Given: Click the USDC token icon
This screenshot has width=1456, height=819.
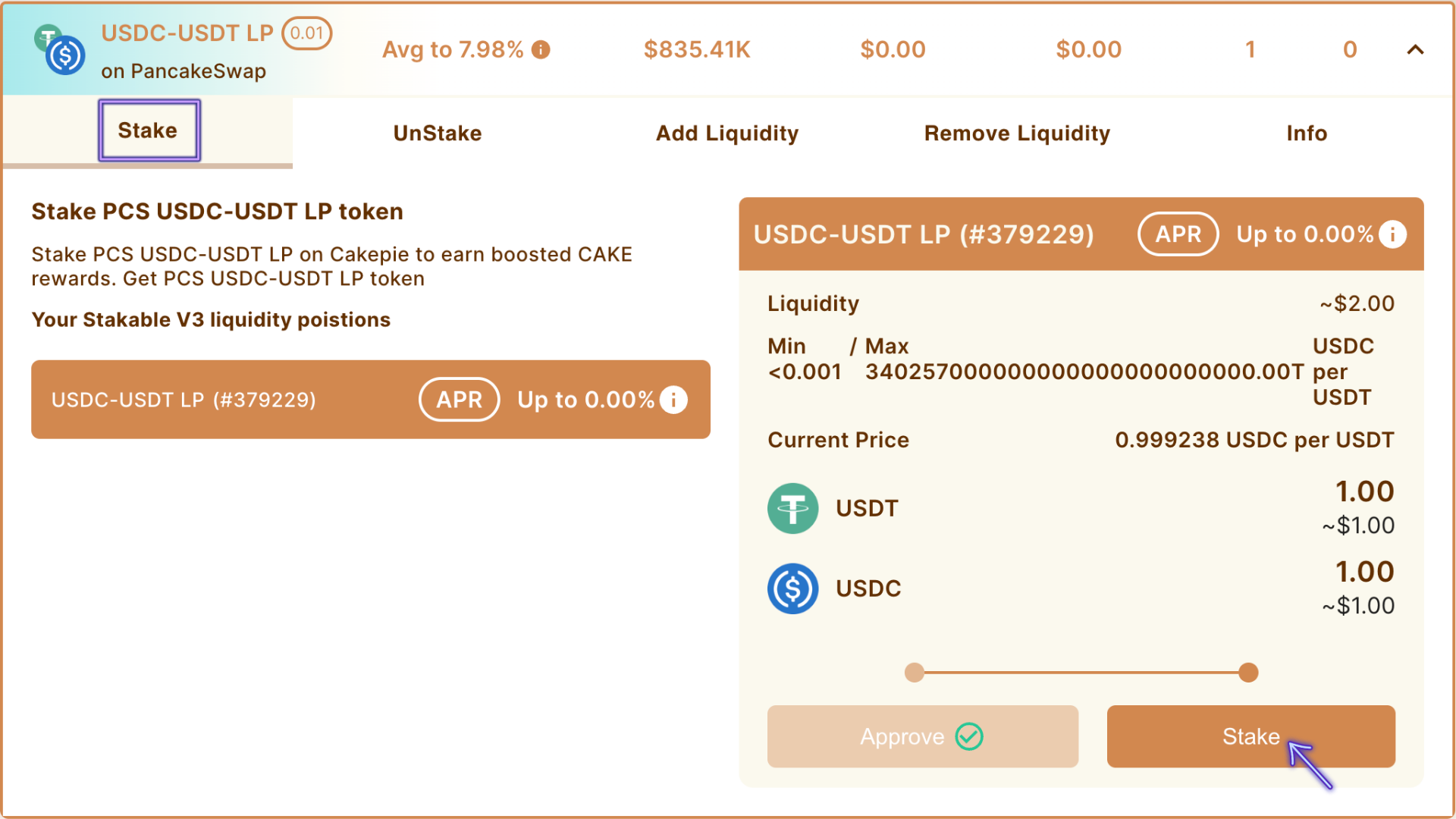Looking at the screenshot, I should (792, 588).
